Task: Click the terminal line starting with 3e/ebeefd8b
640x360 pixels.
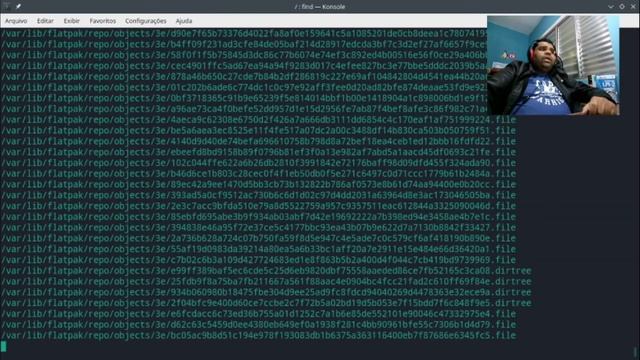Action: click(x=258, y=152)
